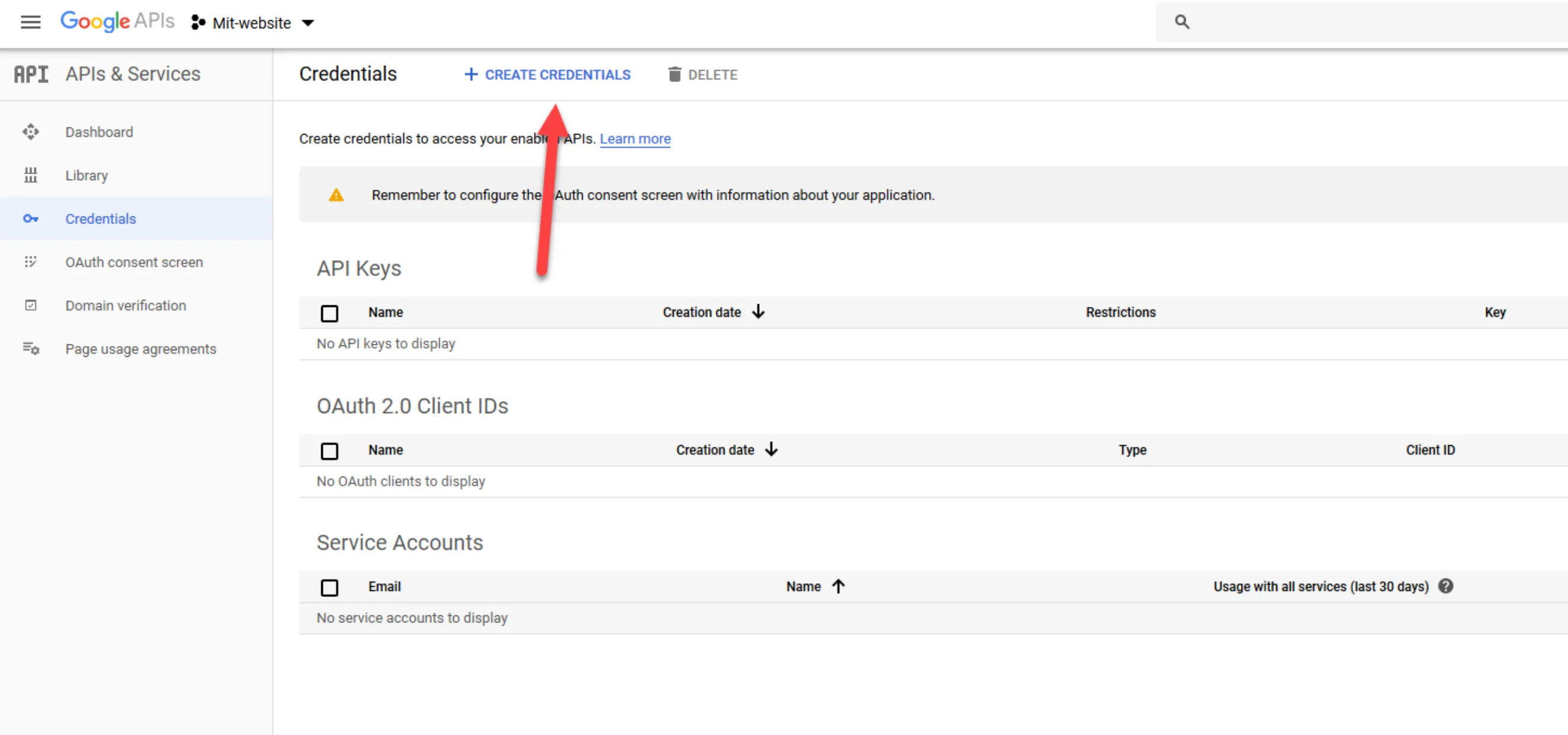
Task: Click the help icon next to usage column
Action: tap(1447, 586)
